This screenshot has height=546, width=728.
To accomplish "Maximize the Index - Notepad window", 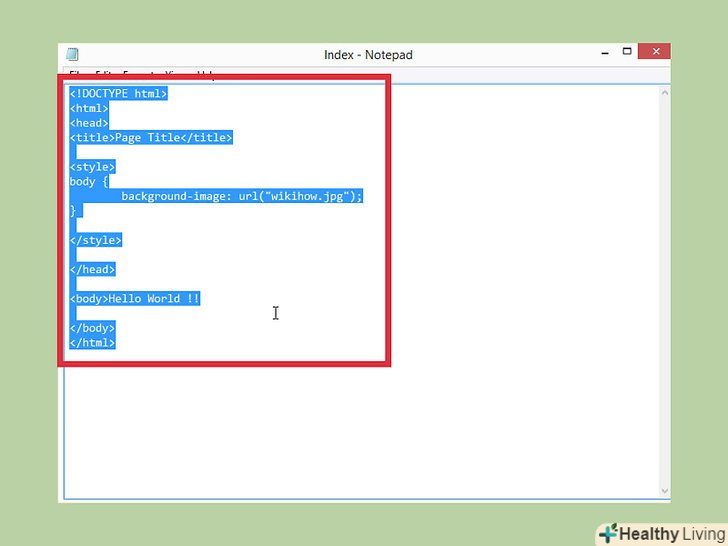I will (x=627, y=52).
